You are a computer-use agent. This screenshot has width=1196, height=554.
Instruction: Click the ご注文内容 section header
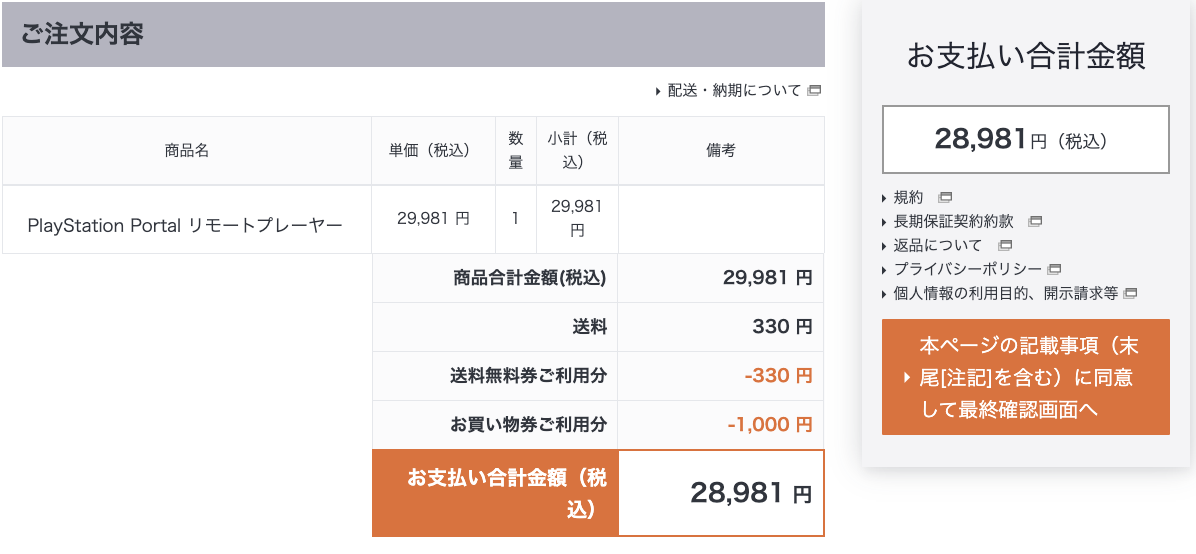[413, 34]
